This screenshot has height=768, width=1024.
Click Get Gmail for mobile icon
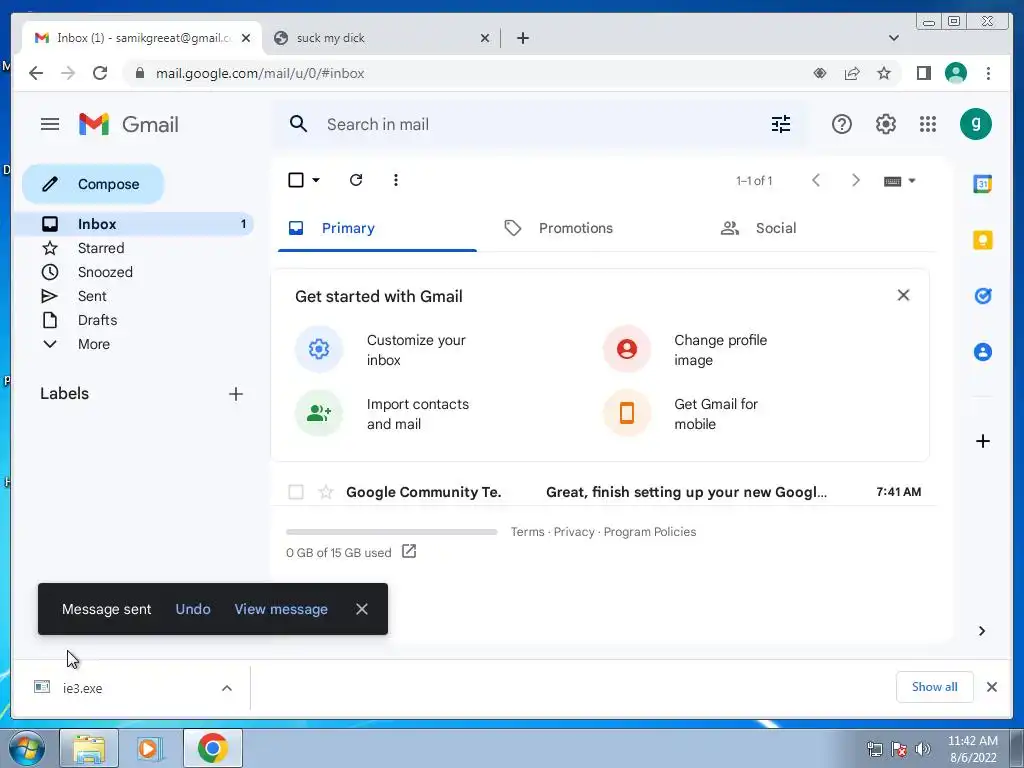[x=627, y=413]
